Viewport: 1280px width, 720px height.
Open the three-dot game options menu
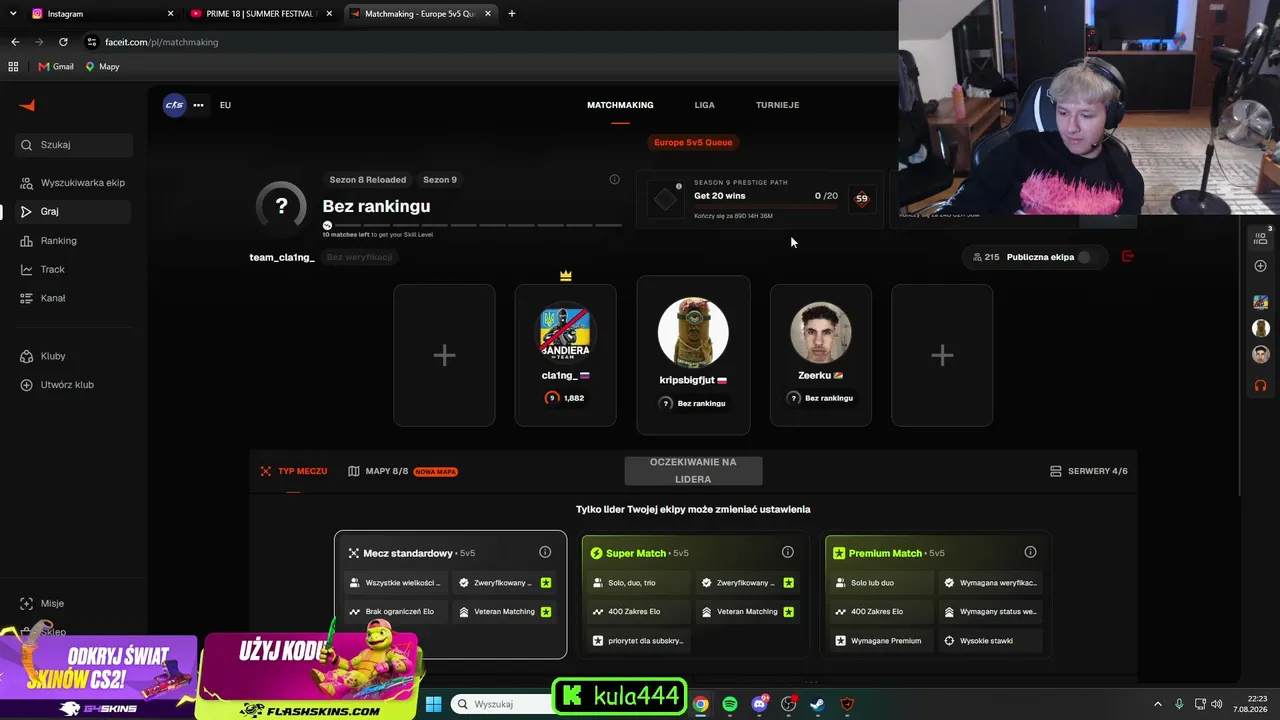coord(198,105)
